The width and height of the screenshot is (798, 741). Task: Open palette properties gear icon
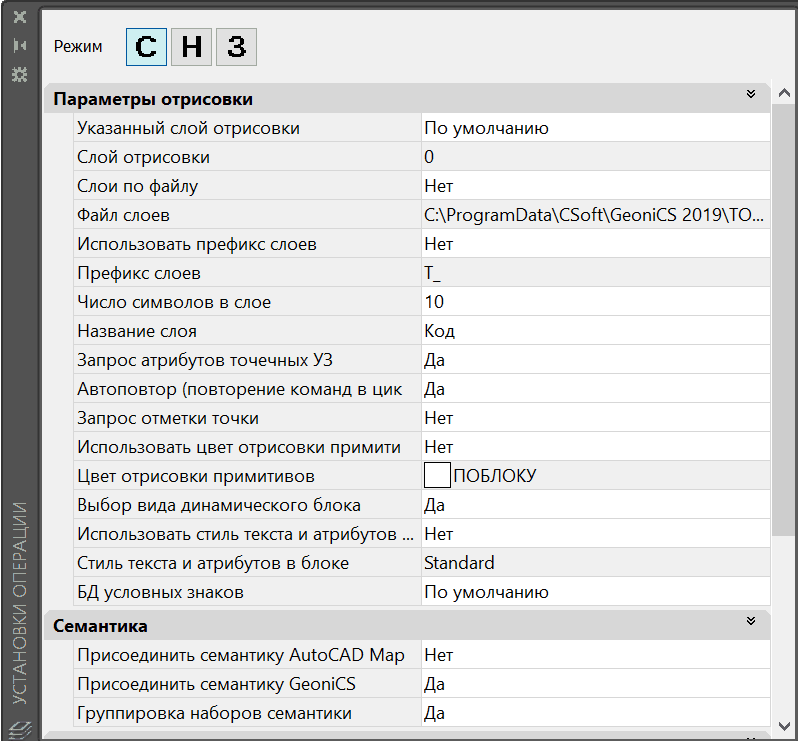[x=19, y=74]
